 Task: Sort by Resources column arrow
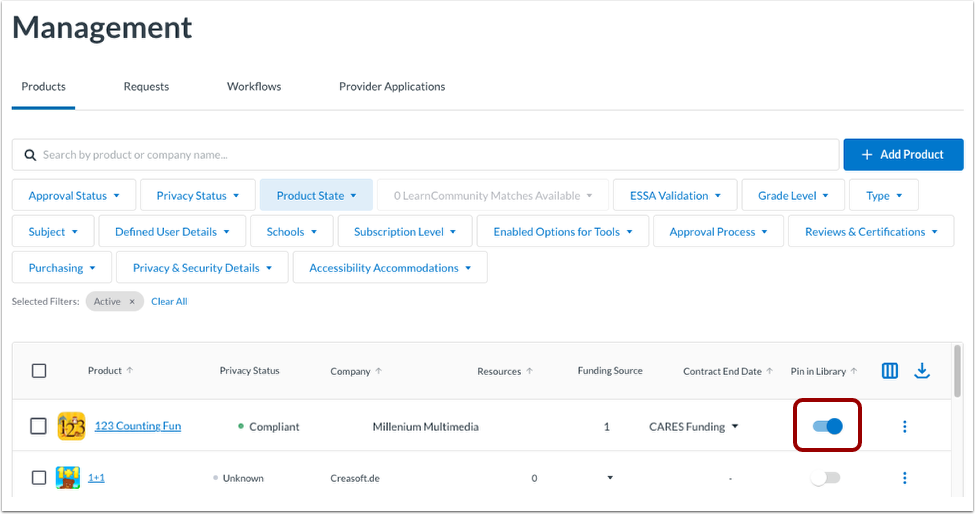pos(530,371)
